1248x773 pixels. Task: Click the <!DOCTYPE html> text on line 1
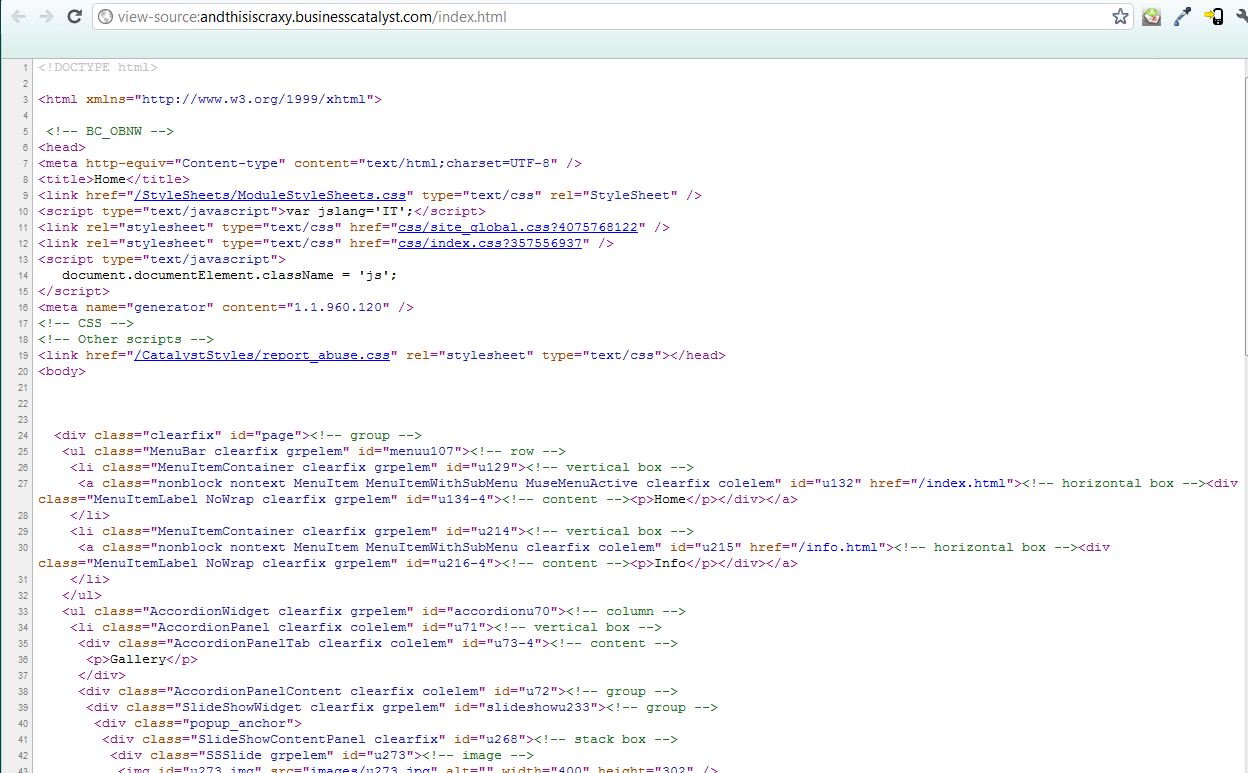pos(98,67)
